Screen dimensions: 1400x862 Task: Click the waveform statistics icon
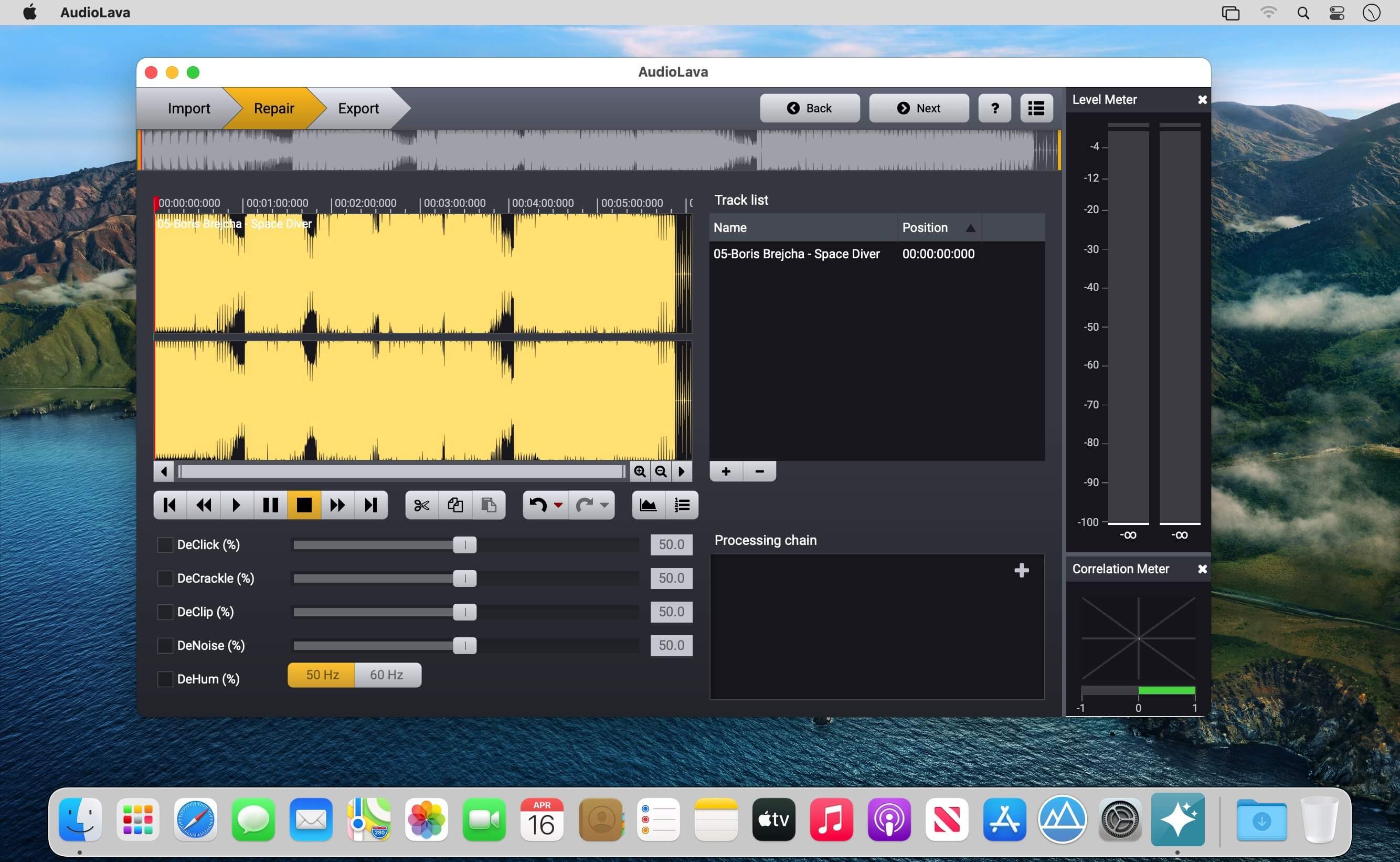pyautogui.click(x=648, y=505)
